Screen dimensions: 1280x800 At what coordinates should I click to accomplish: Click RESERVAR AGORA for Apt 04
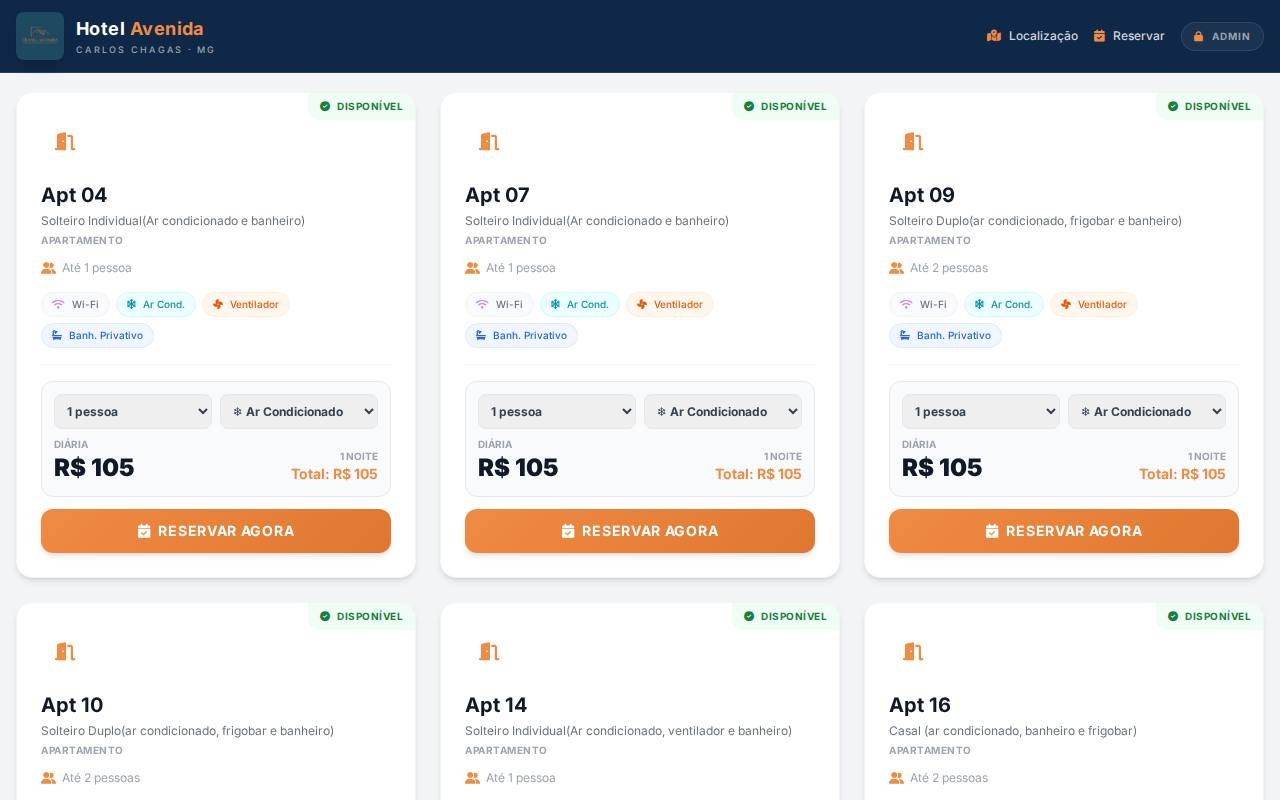(x=216, y=531)
